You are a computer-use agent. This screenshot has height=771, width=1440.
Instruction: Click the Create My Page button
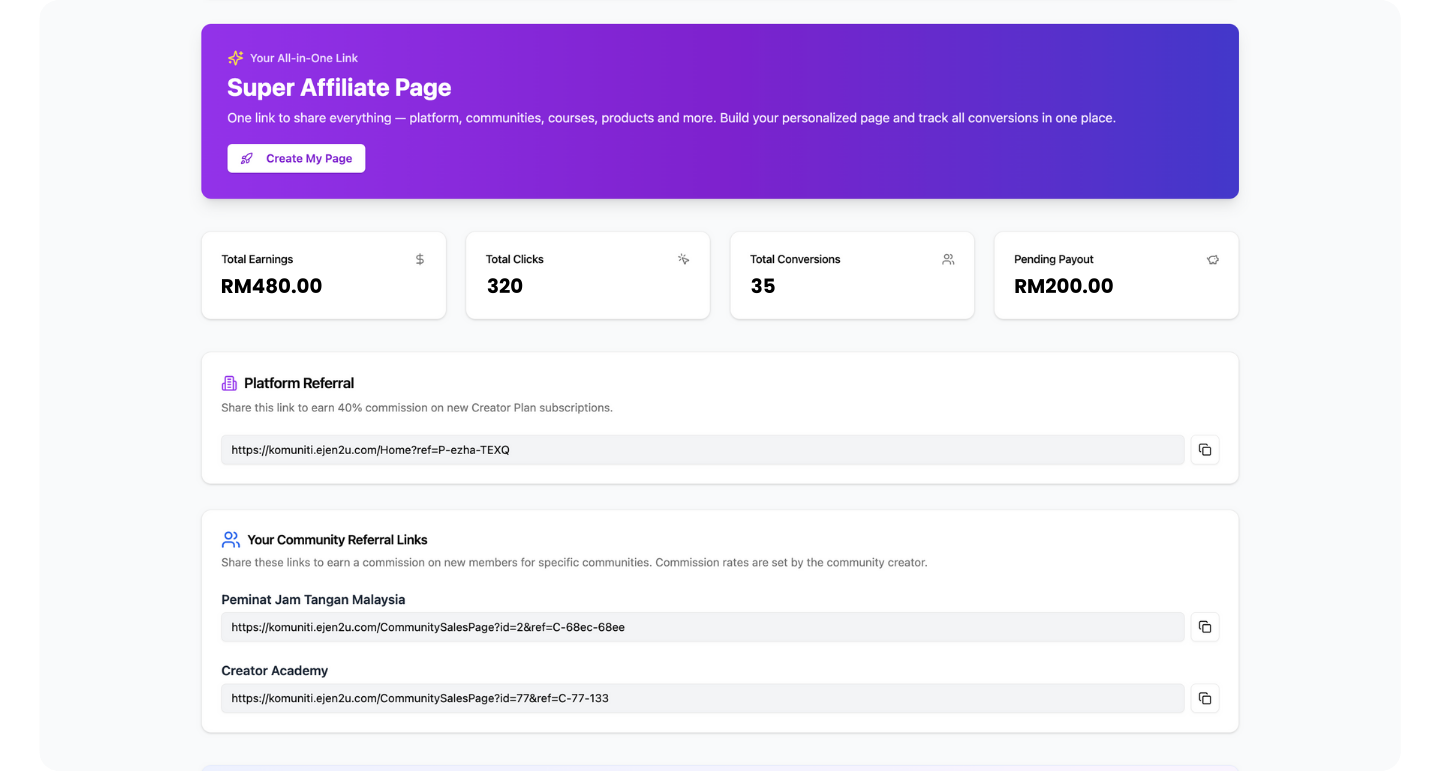point(296,158)
